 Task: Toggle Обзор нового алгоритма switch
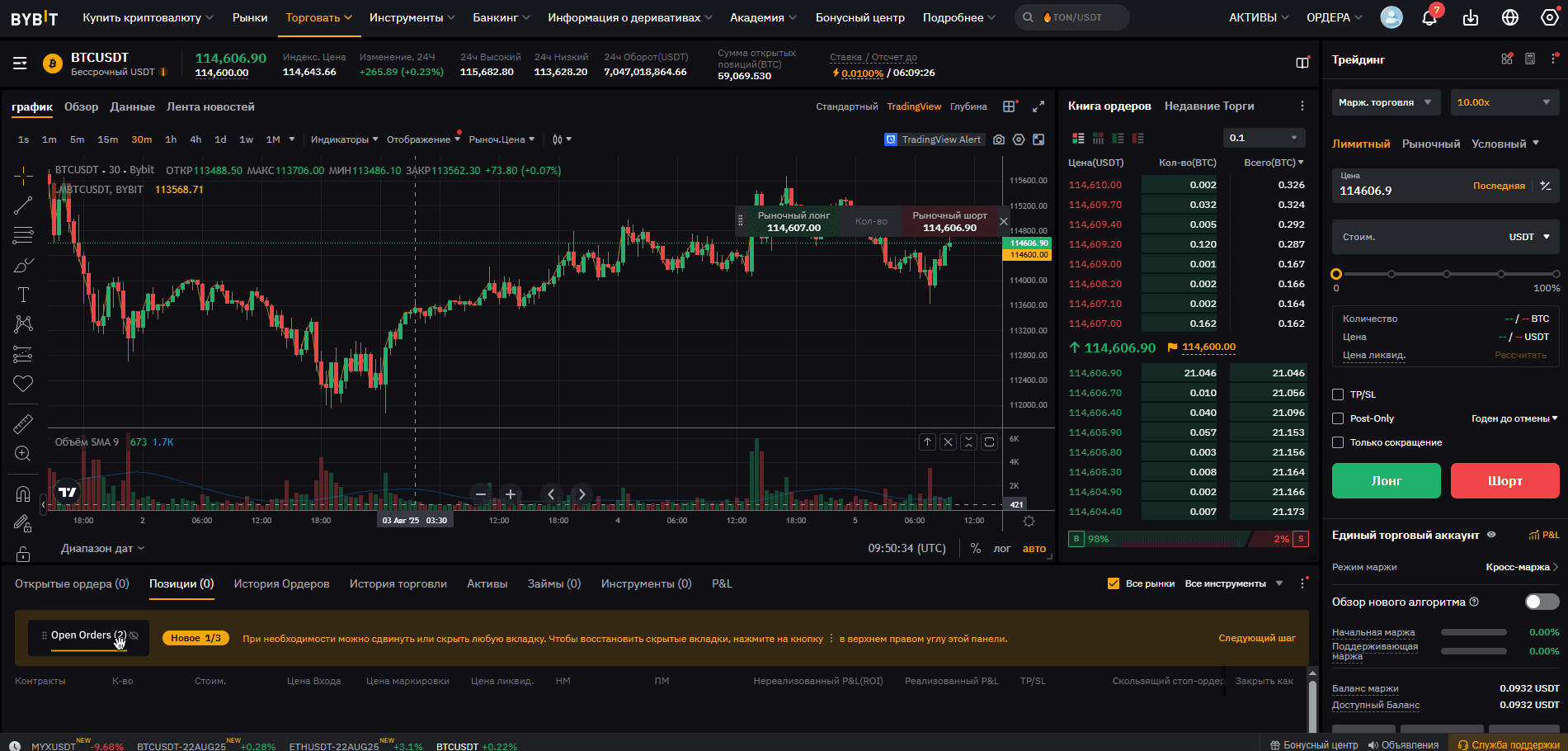[x=1542, y=602]
